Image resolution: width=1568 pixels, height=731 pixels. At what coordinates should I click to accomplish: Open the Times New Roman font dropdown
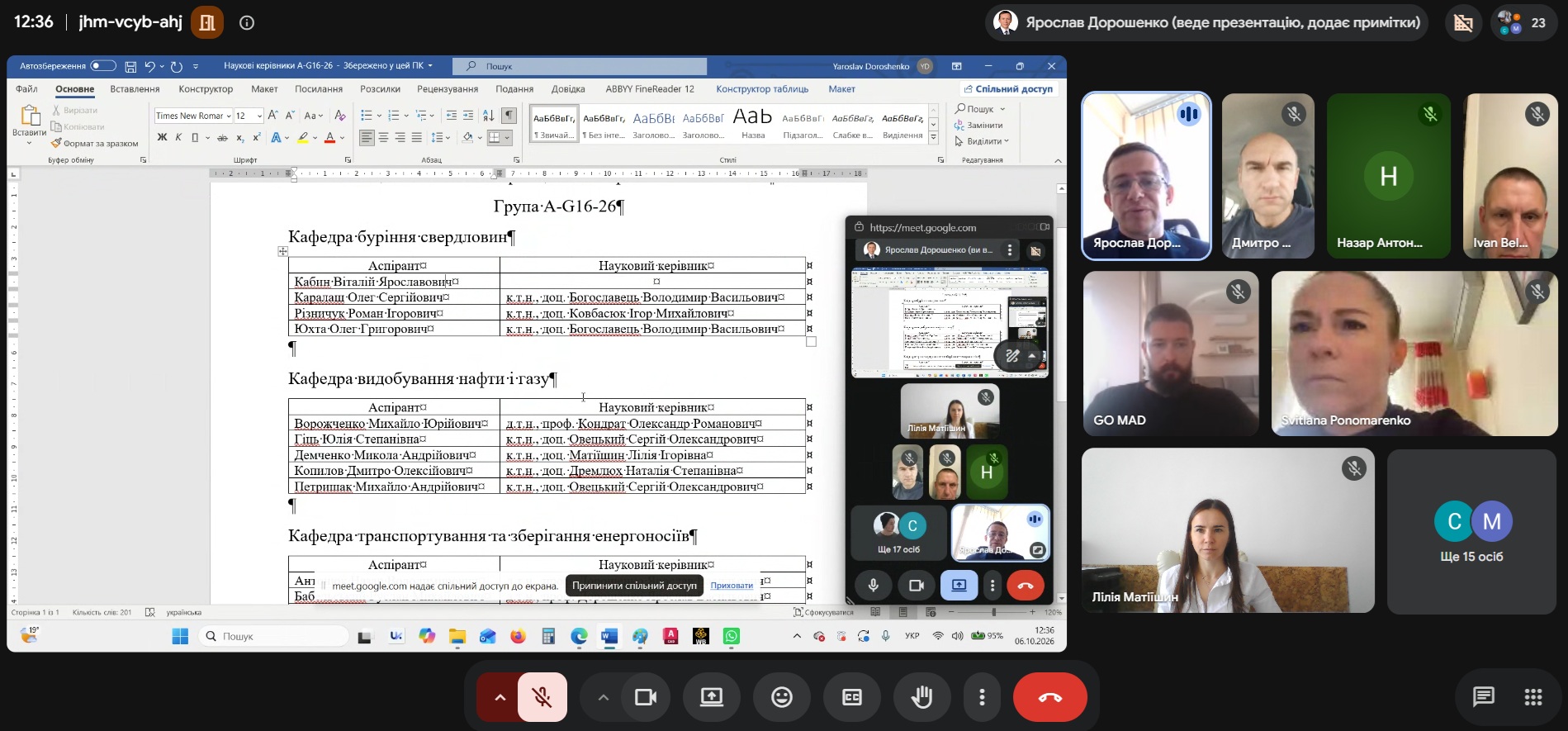point(192,116)
